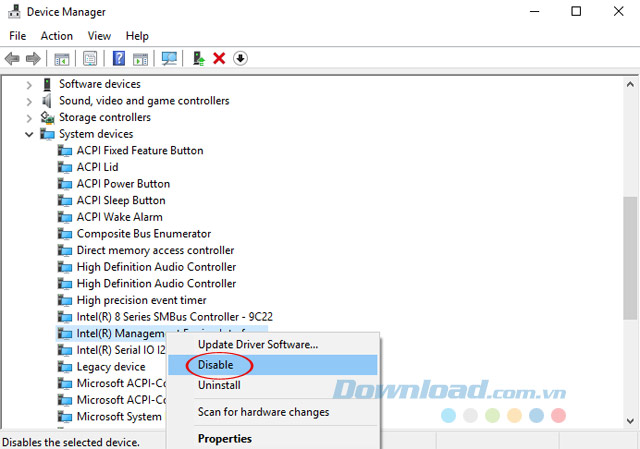Select ACPI Power Button device

(123, 184)
